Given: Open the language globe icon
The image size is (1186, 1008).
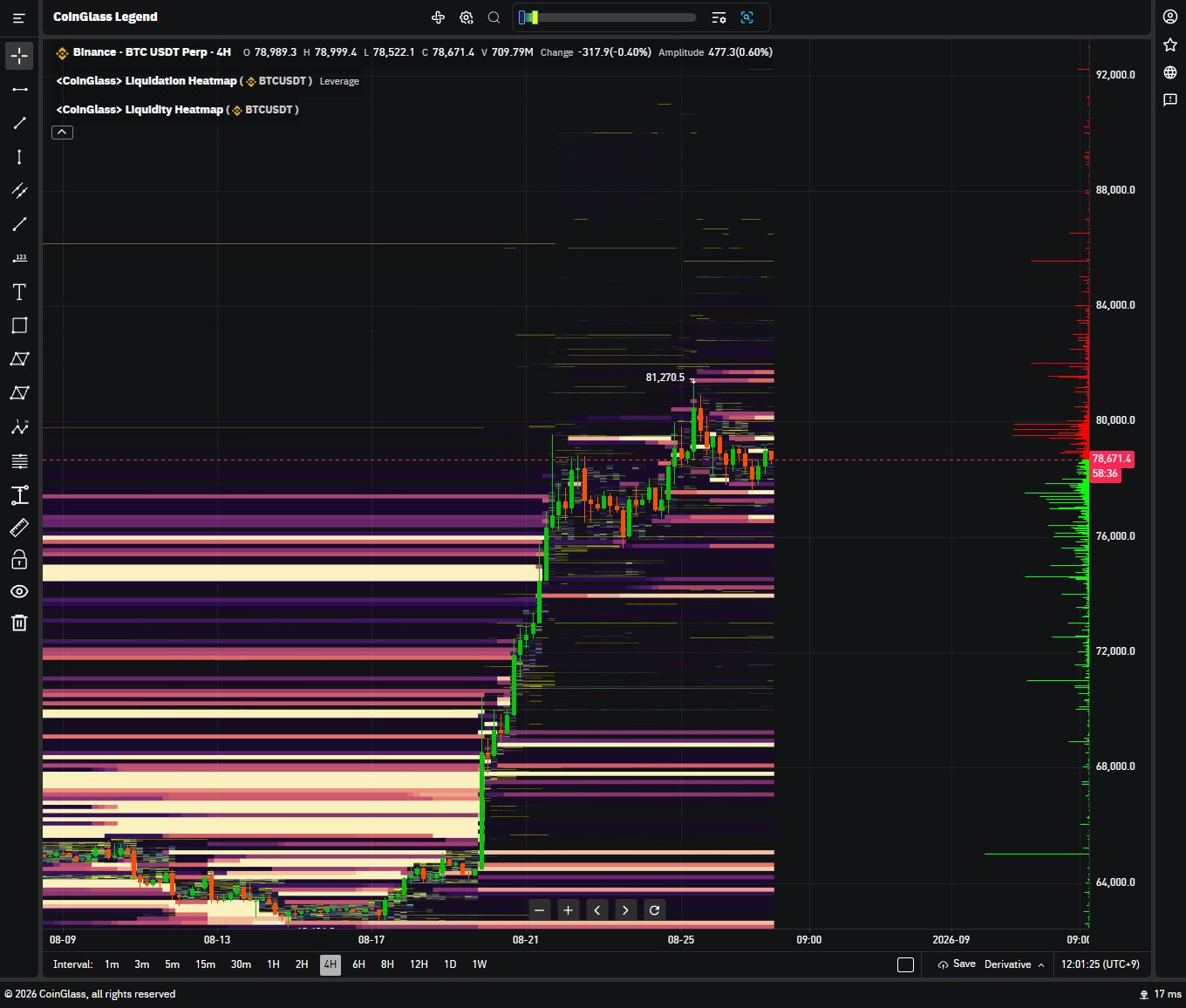Looking at the screenshot, I should [1170, 72].
